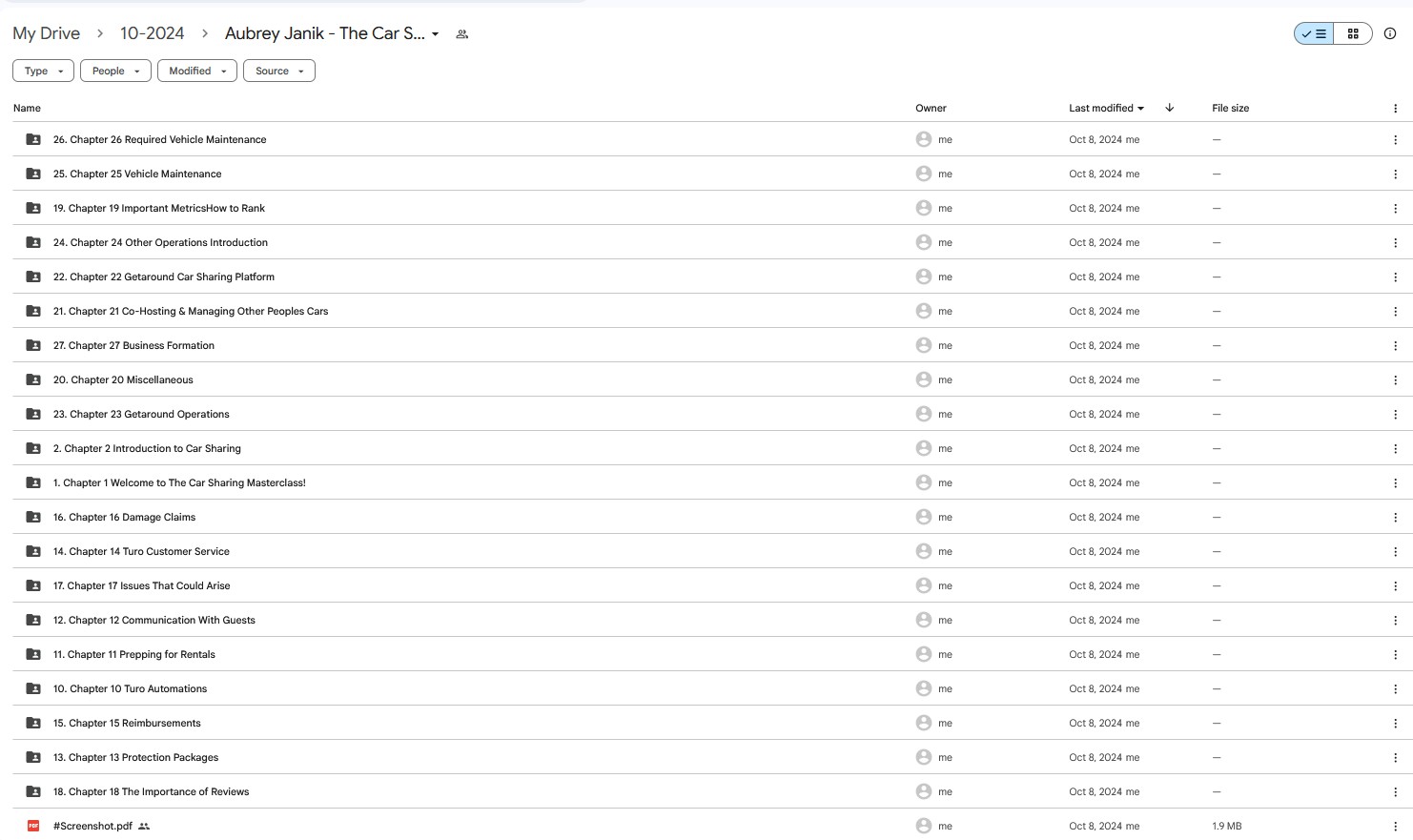Click the 1.9 MB file size value
Viewport: 1413px width, 840px height.
click(x=1227, y=826)
